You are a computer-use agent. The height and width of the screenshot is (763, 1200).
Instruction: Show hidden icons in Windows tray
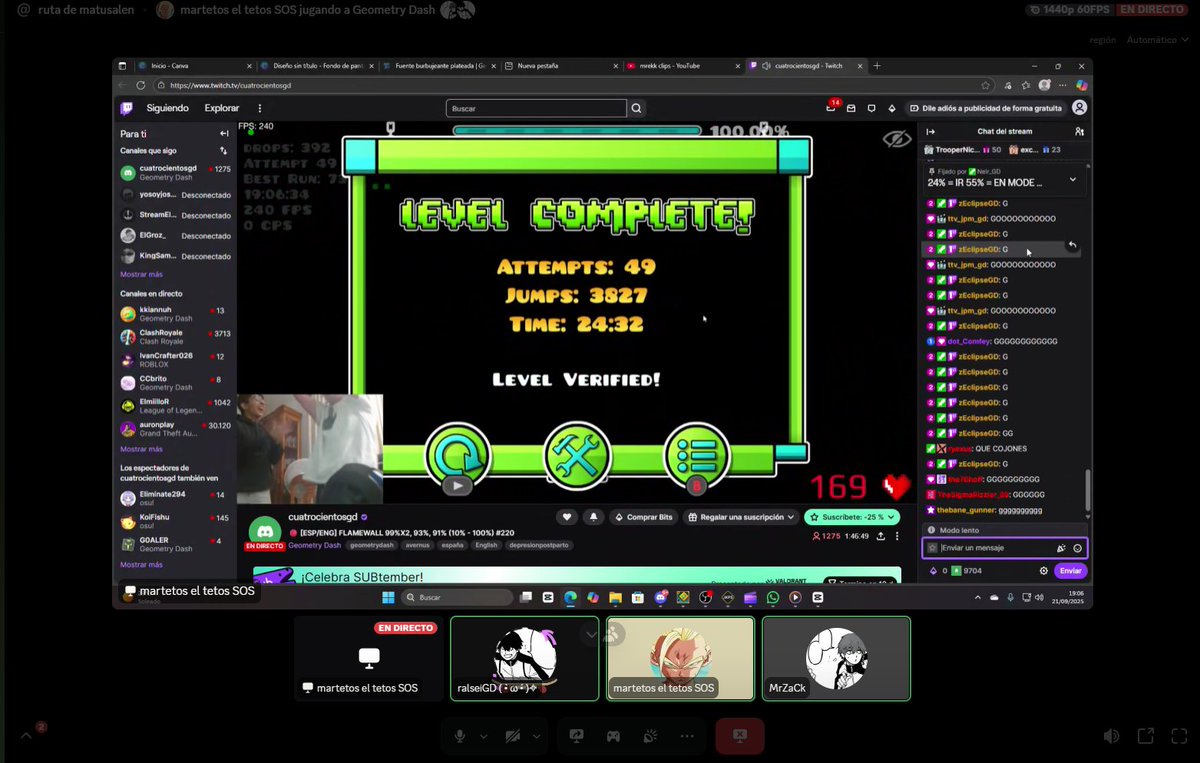978,597
